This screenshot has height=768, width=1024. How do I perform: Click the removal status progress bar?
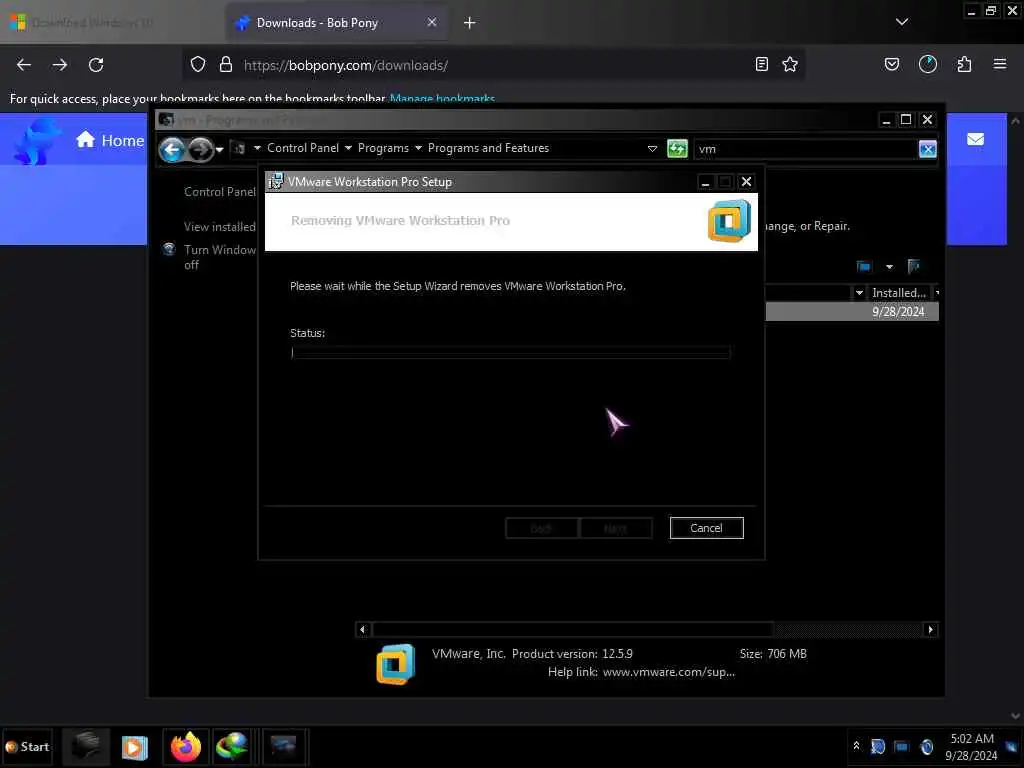click(x=510, y=353)
